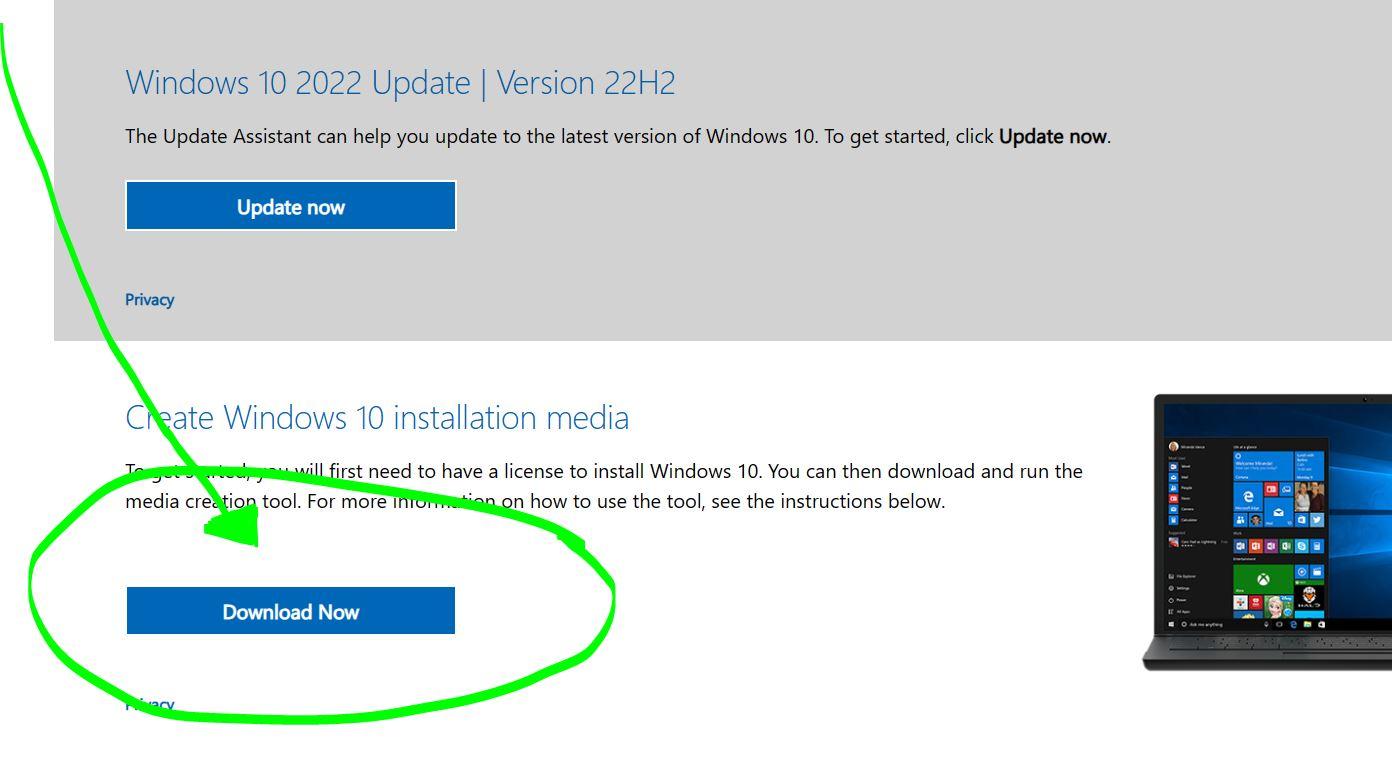1392x758 pixels.
Task: Click the Power option in the Start menu
Action: [1172, 599]
